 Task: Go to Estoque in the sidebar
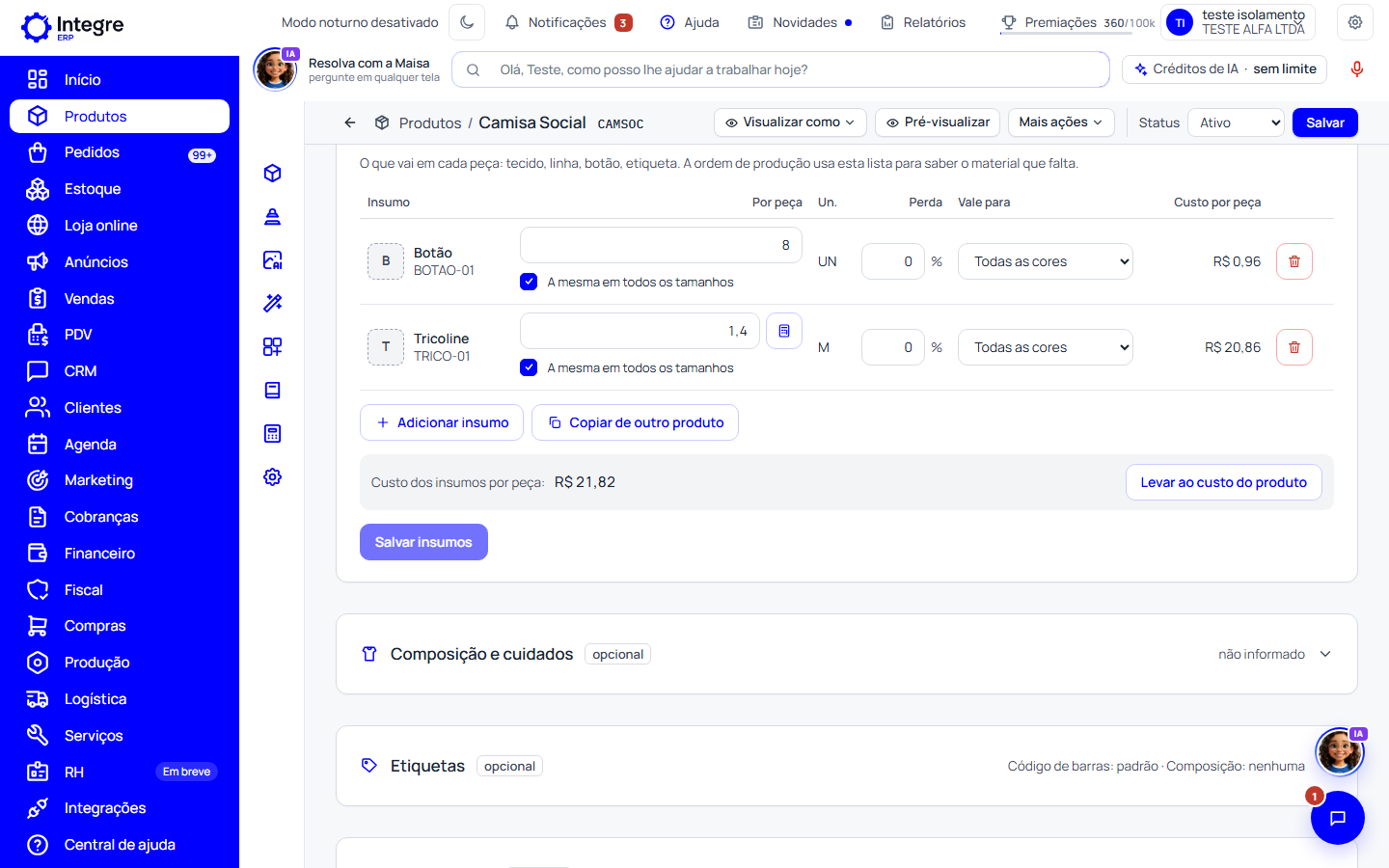[120, 189]
